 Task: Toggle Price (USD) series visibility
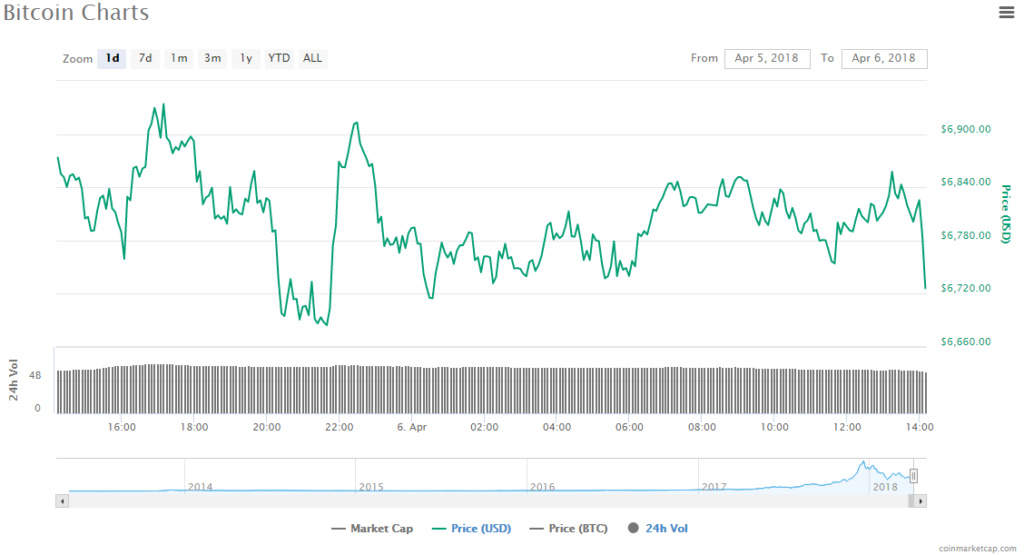[471, 528]
